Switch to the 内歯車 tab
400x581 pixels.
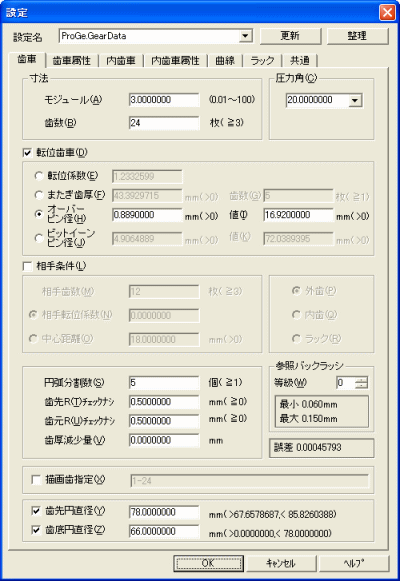pyautogui.click(x=121, y=60)
